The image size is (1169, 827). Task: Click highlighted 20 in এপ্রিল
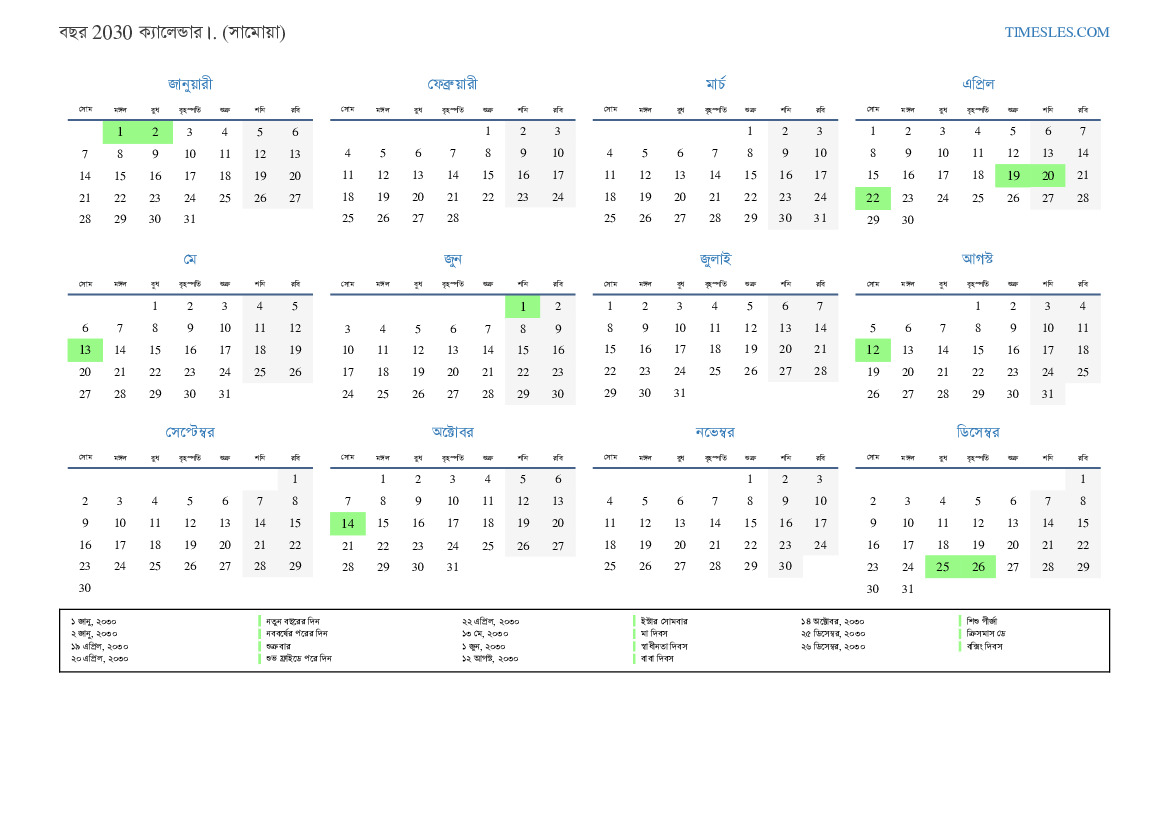click(1048, 176)
